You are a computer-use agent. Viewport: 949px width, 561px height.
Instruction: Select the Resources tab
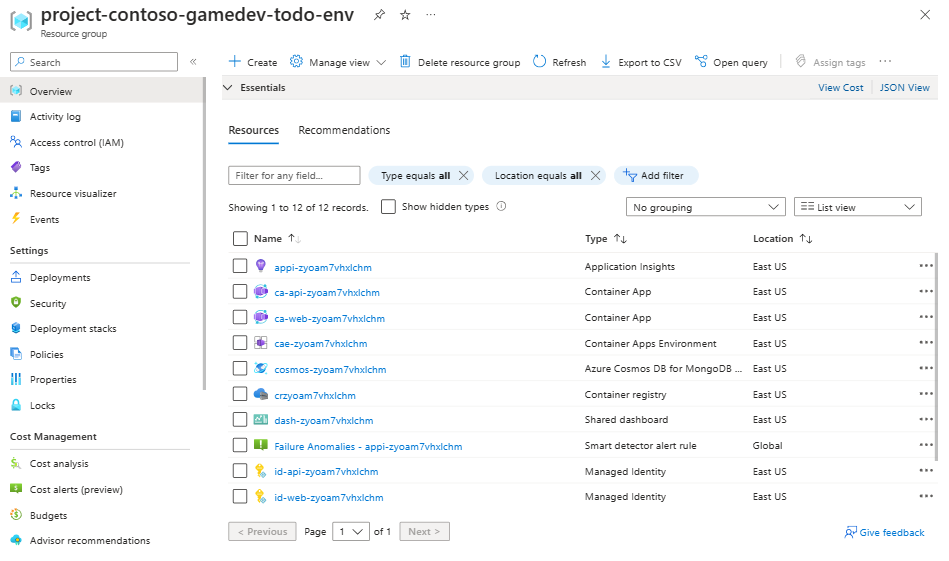pyautogui.click(x=254, y=130)
